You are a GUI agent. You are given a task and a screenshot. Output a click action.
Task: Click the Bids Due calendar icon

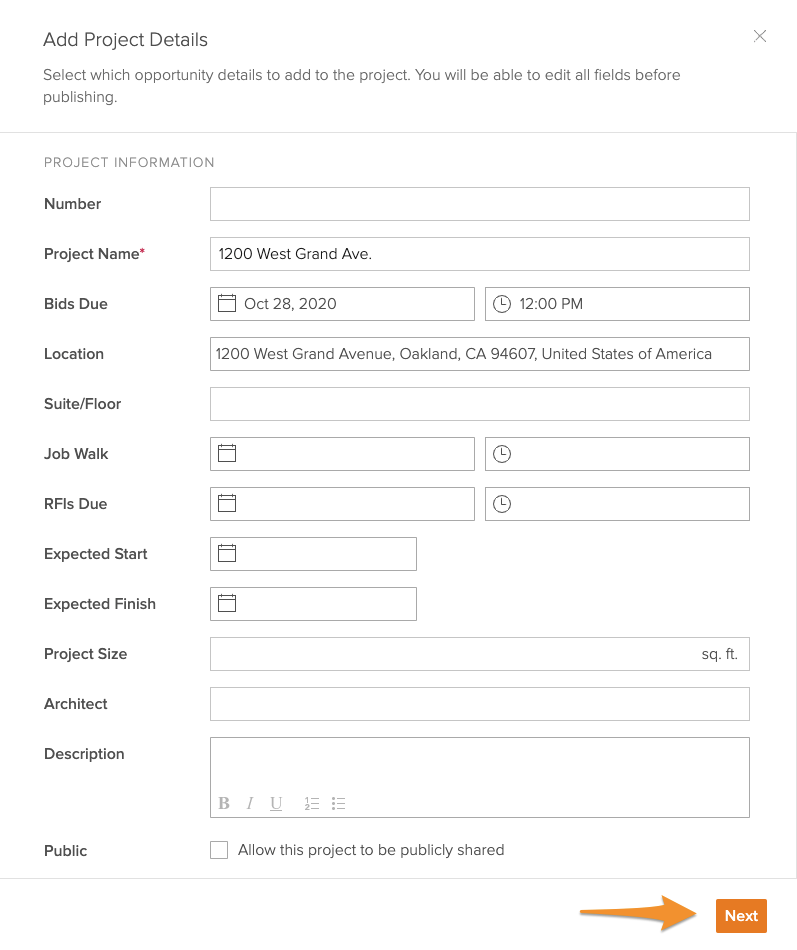pyautogui.click(x=227, y=304)
